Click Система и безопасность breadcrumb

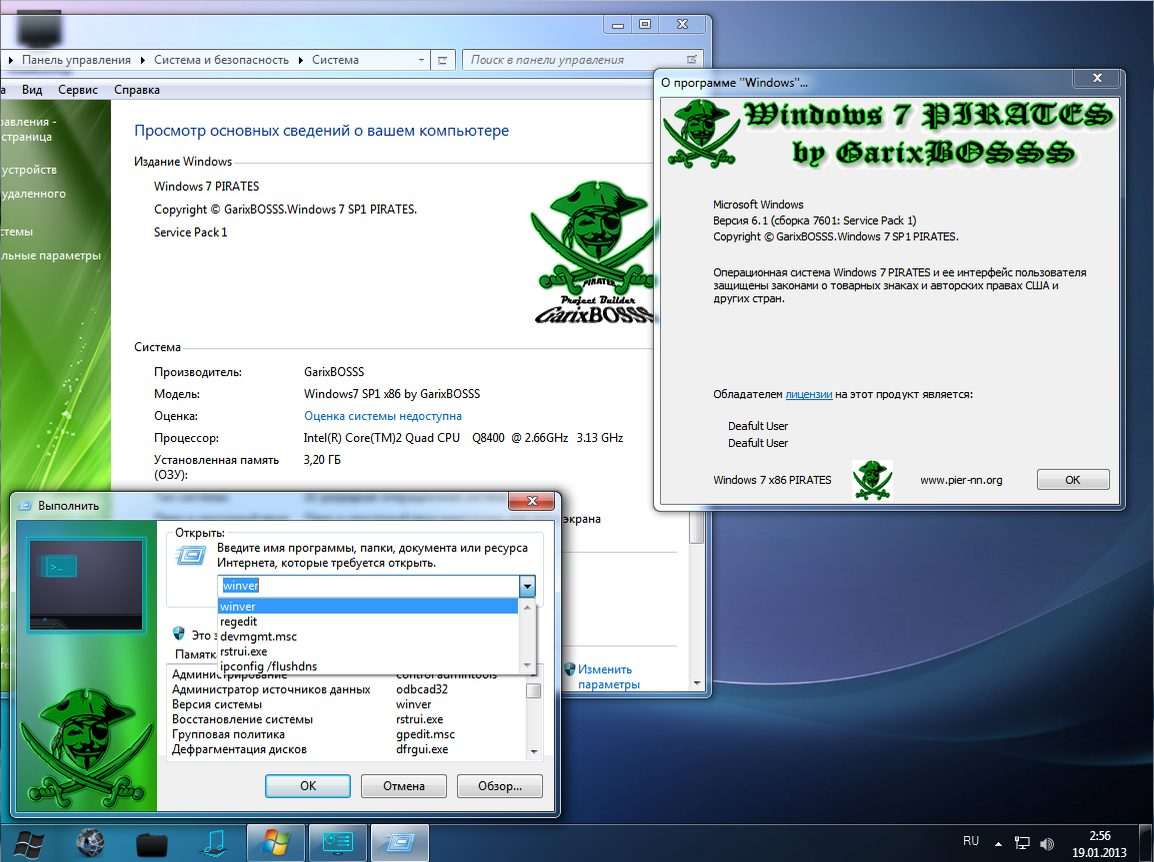tap(222, 60)
